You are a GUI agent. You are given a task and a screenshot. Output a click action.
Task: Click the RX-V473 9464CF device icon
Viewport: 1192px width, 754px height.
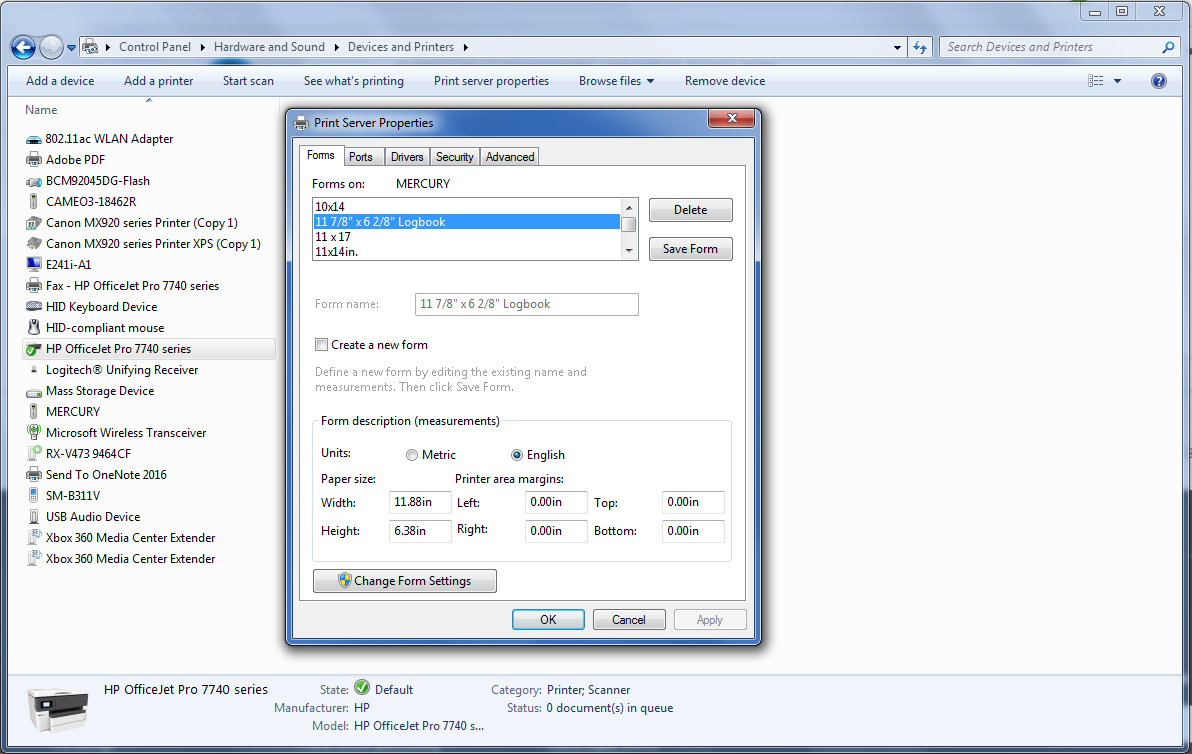pyautogui.click(x=33, y=454)
